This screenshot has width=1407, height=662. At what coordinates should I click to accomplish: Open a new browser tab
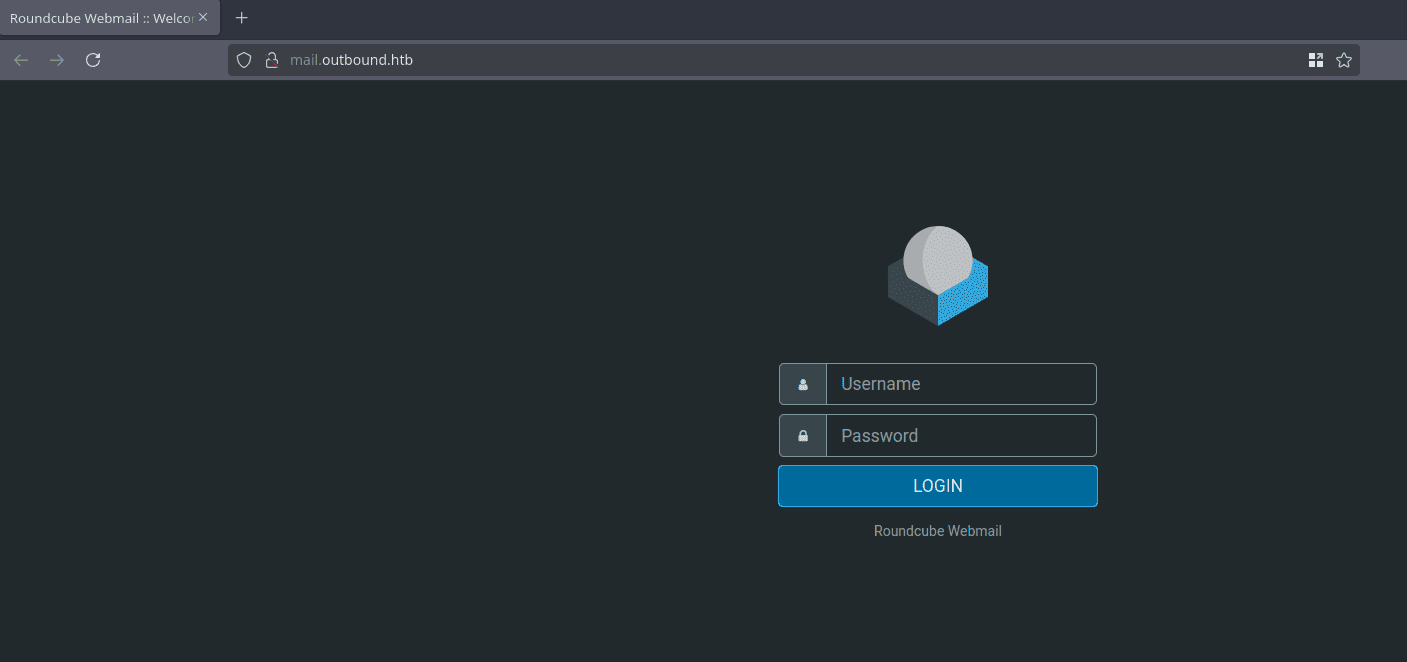[x=241, y=18]
